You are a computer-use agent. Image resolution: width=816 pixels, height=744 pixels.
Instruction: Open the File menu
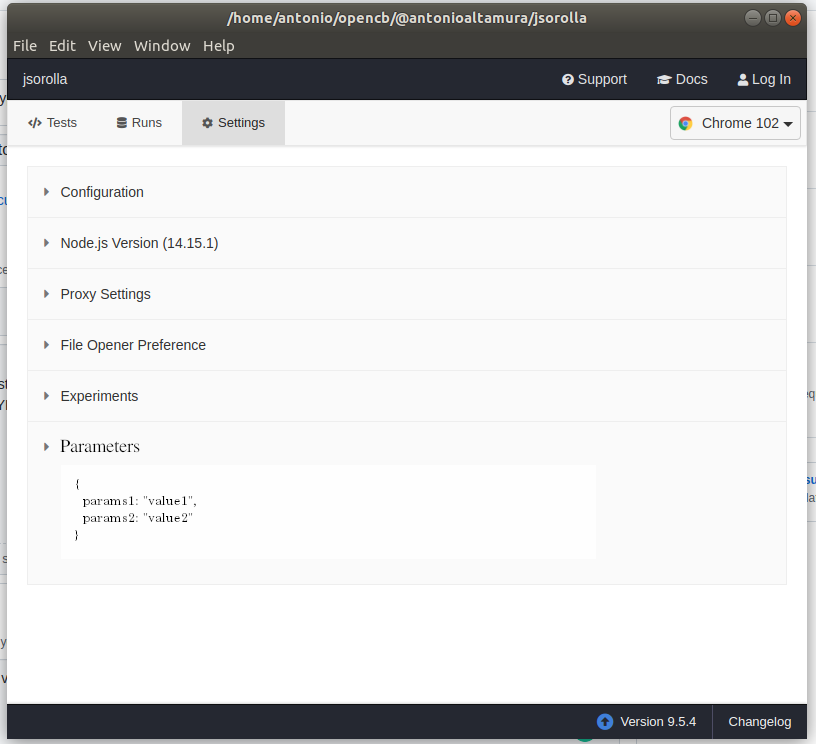pyautogui.click(x=24, y=45)
